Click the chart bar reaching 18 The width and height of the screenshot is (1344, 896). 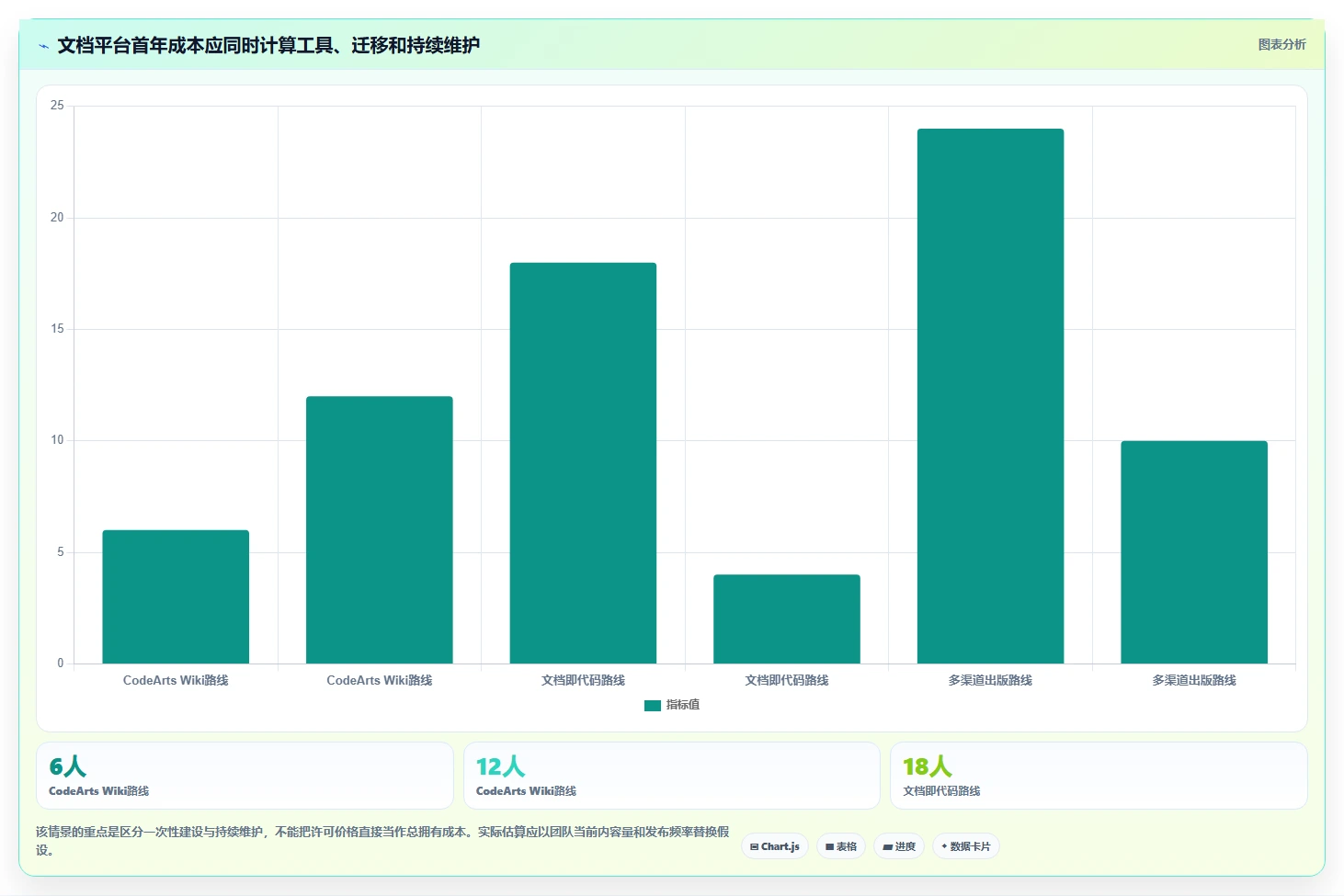pyautogui.click(x=583, y=463)
